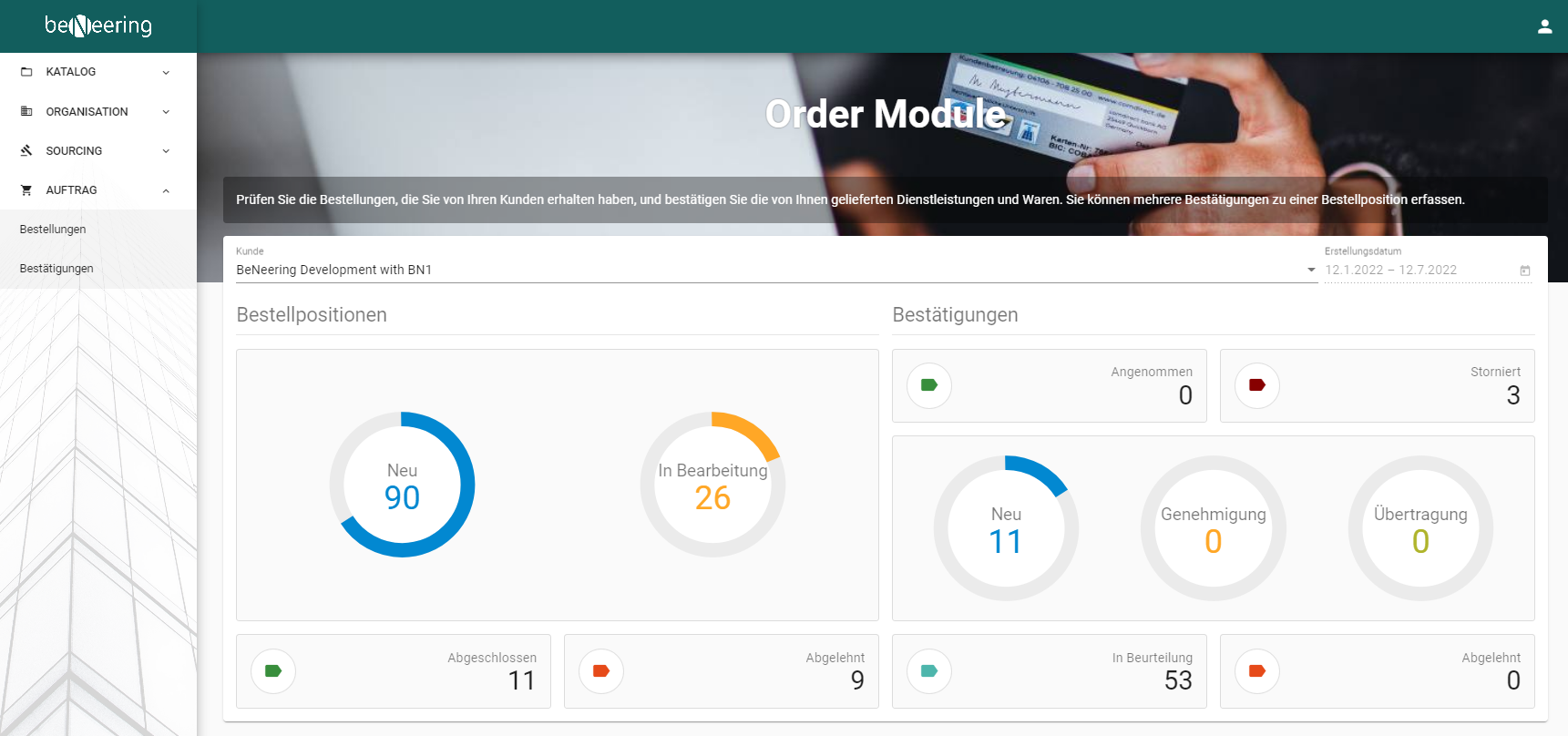Click the Neu 11 confirmations progress ring

coord(1006,528)
